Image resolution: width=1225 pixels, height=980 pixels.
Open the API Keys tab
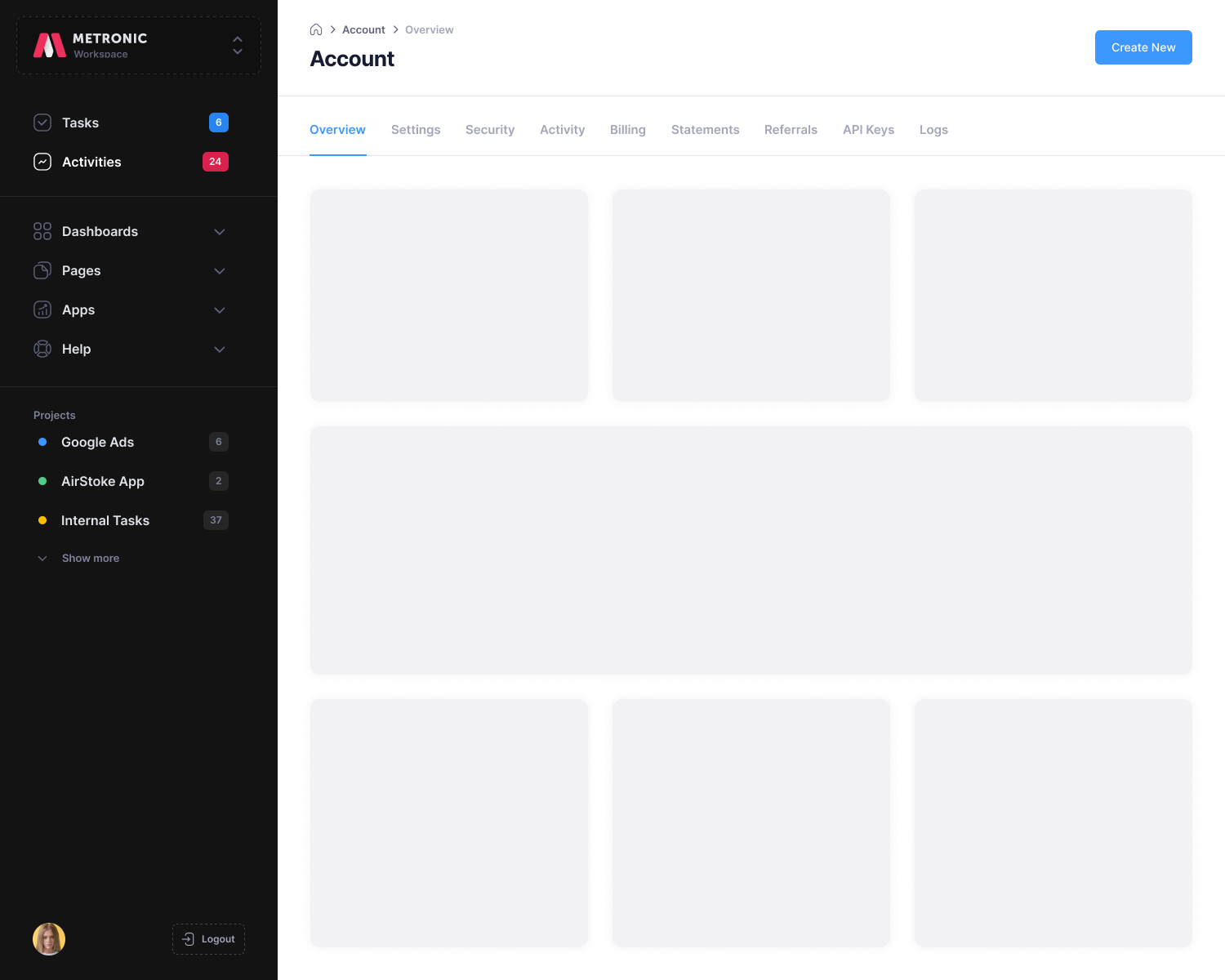click(x=868, y=130)
